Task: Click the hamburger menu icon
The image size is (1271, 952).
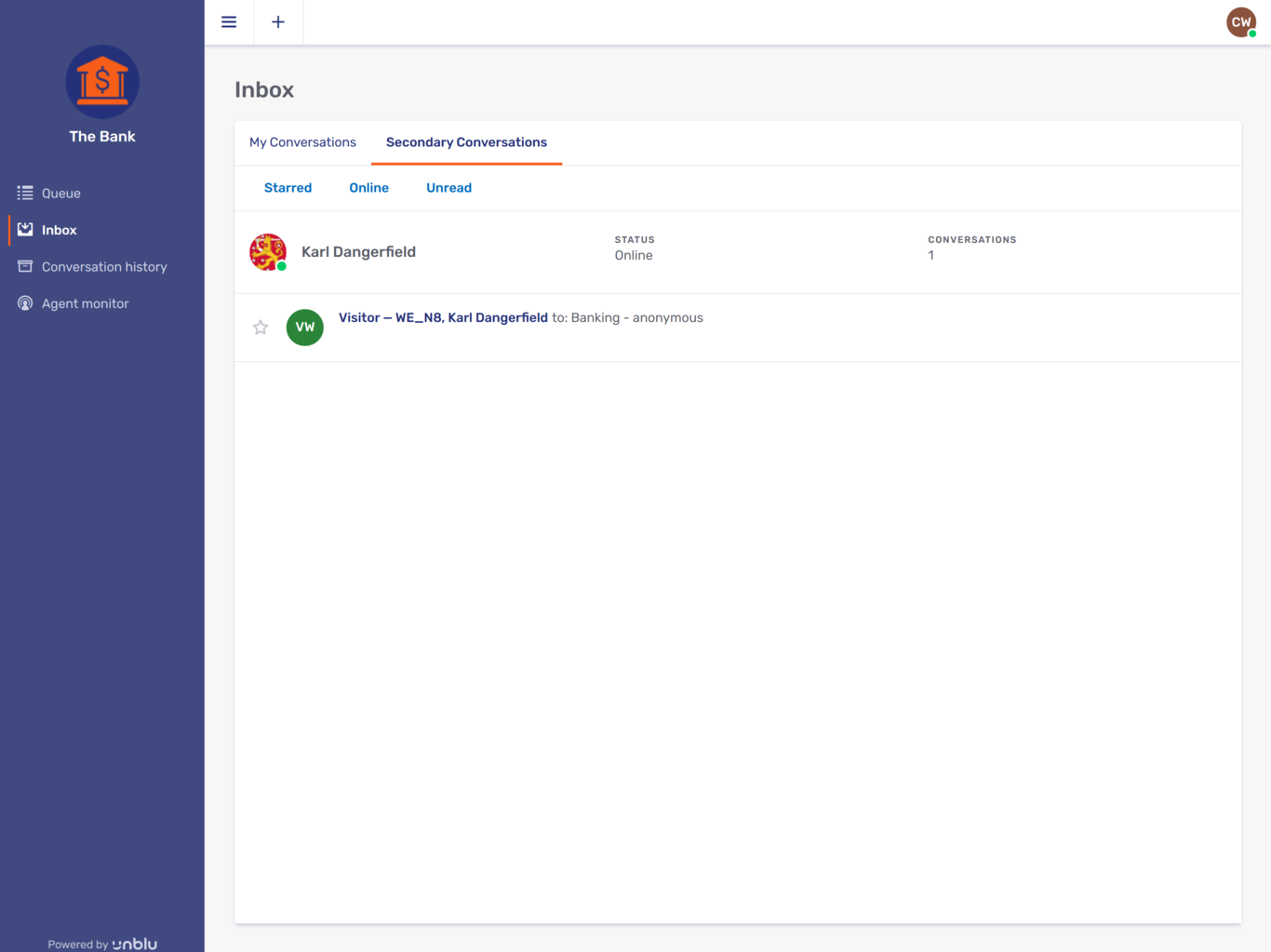Action: (229, 21)
